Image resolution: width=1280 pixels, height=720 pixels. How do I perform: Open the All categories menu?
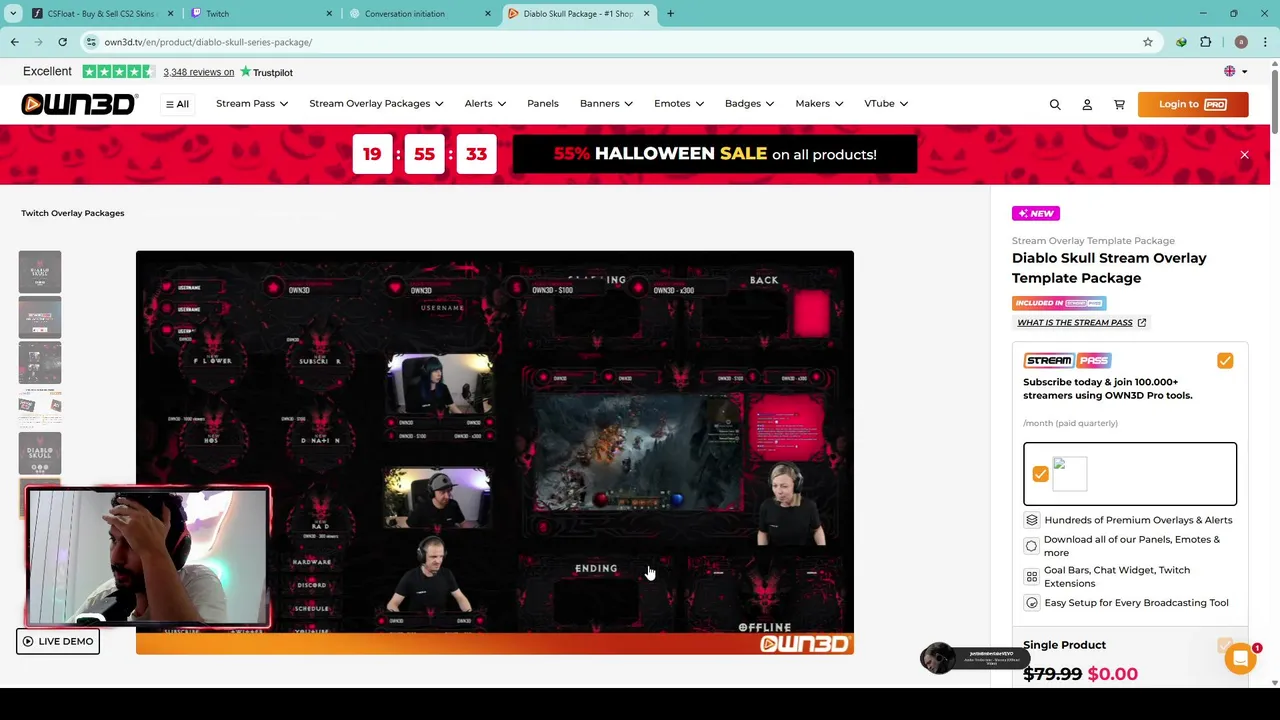177,104
